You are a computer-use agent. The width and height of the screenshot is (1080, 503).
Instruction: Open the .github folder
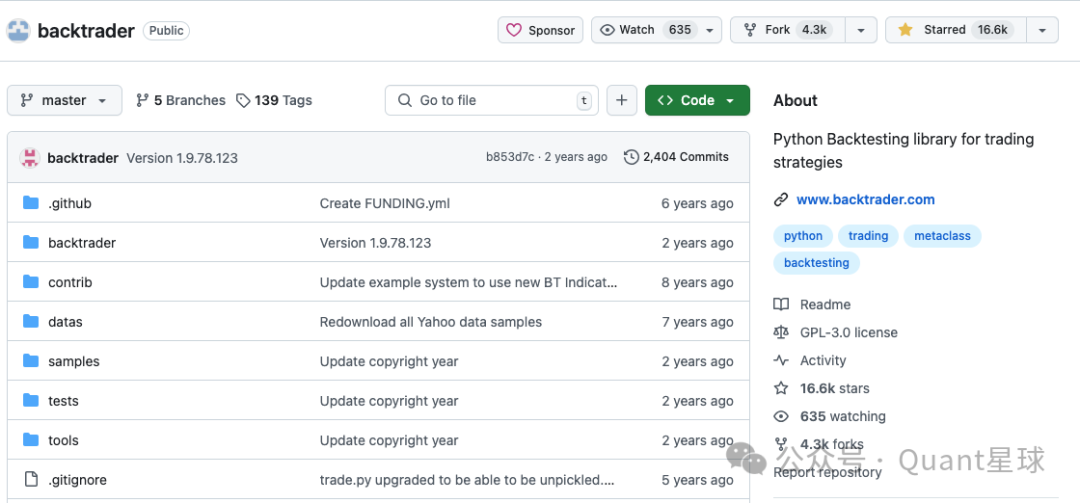pyautogui.click(x=70, y=203)
